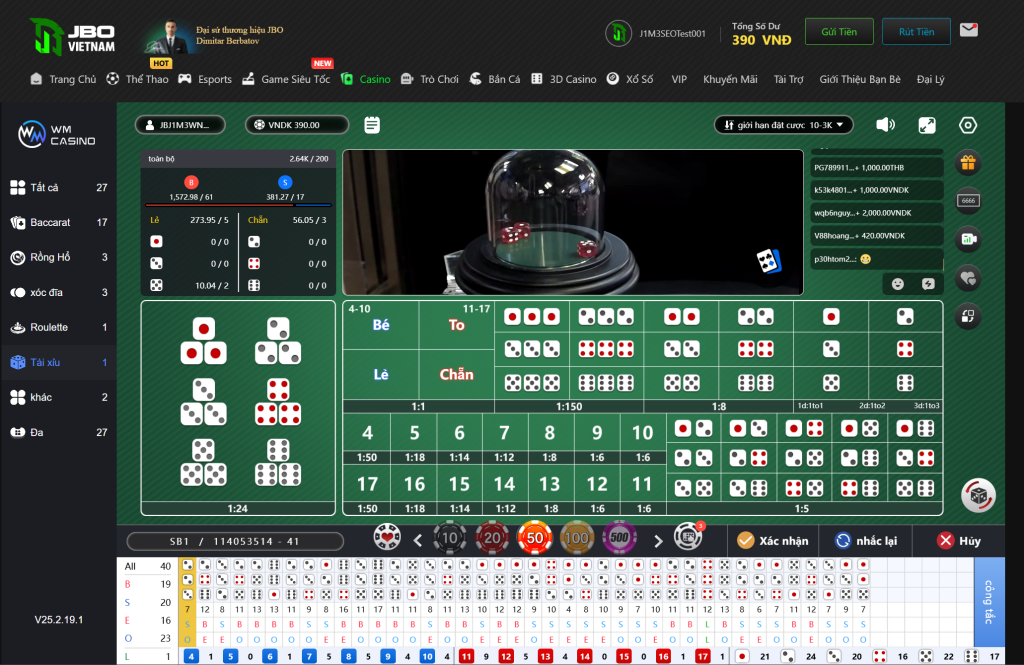The width and height of the screenshot is (1024, 665).
Task: Show previous chips with left arrow
Action: coord(418,540)
